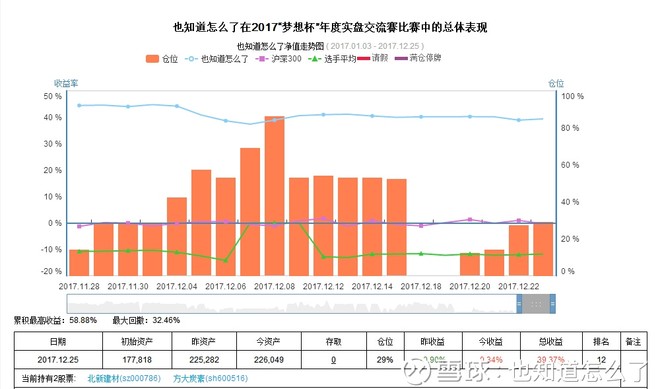Click the green data point at 2017.12.06
Viewport: 660px width, 389px height.
pyautogui.click(x=226, y=261)
